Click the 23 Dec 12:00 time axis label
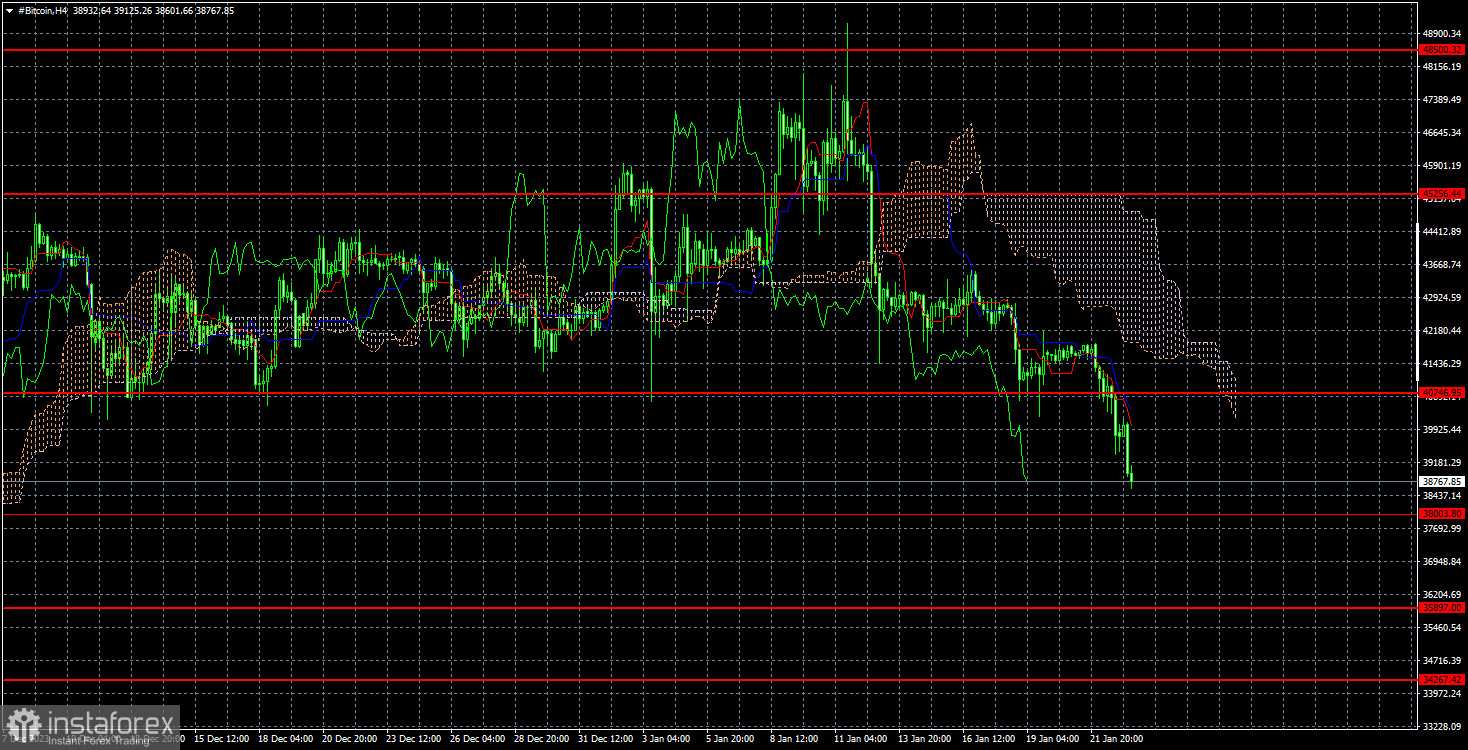Viewport: 1468px width, 750px height. (x=413, y=739)
